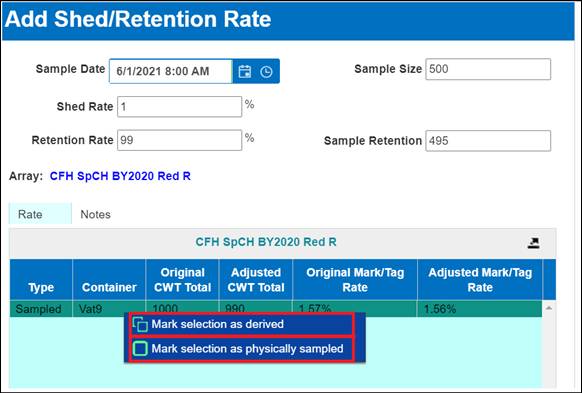Switch to the Rate tab

pos(40,214)
